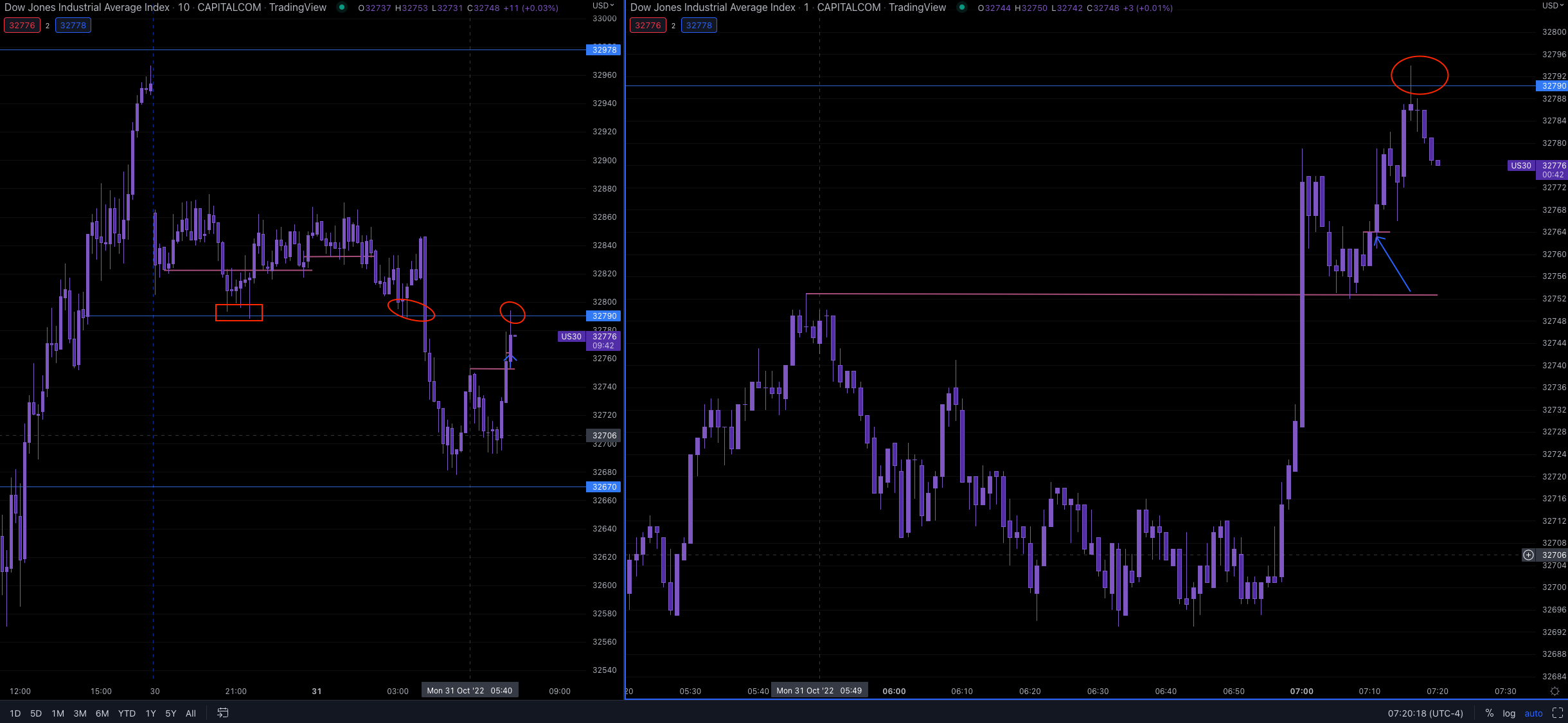Expand the US30 price label flag options
This screenshot has width=1568, height=723.
point(571,336)
